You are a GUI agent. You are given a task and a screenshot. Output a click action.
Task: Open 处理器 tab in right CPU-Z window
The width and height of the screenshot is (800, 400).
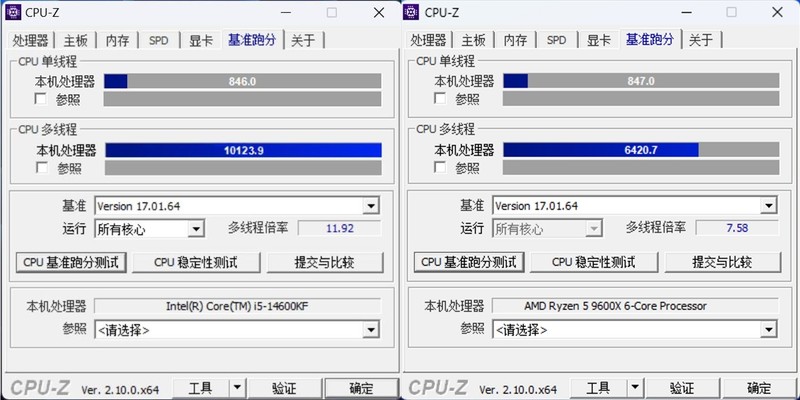429,40
